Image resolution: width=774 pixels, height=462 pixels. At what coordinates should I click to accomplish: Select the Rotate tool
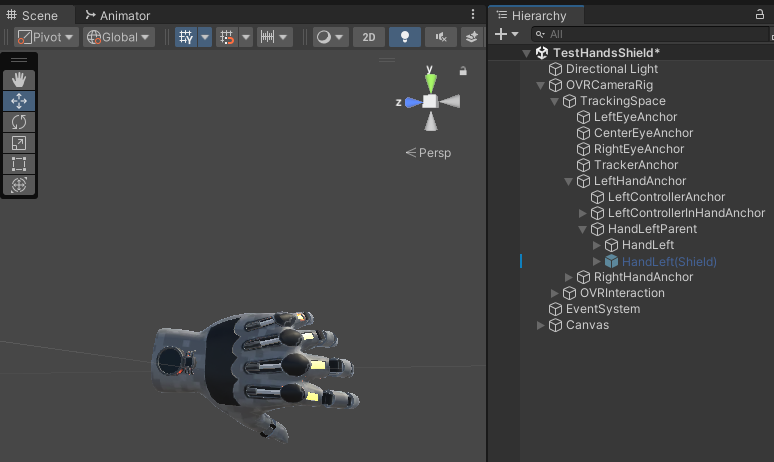pos(19,122)
